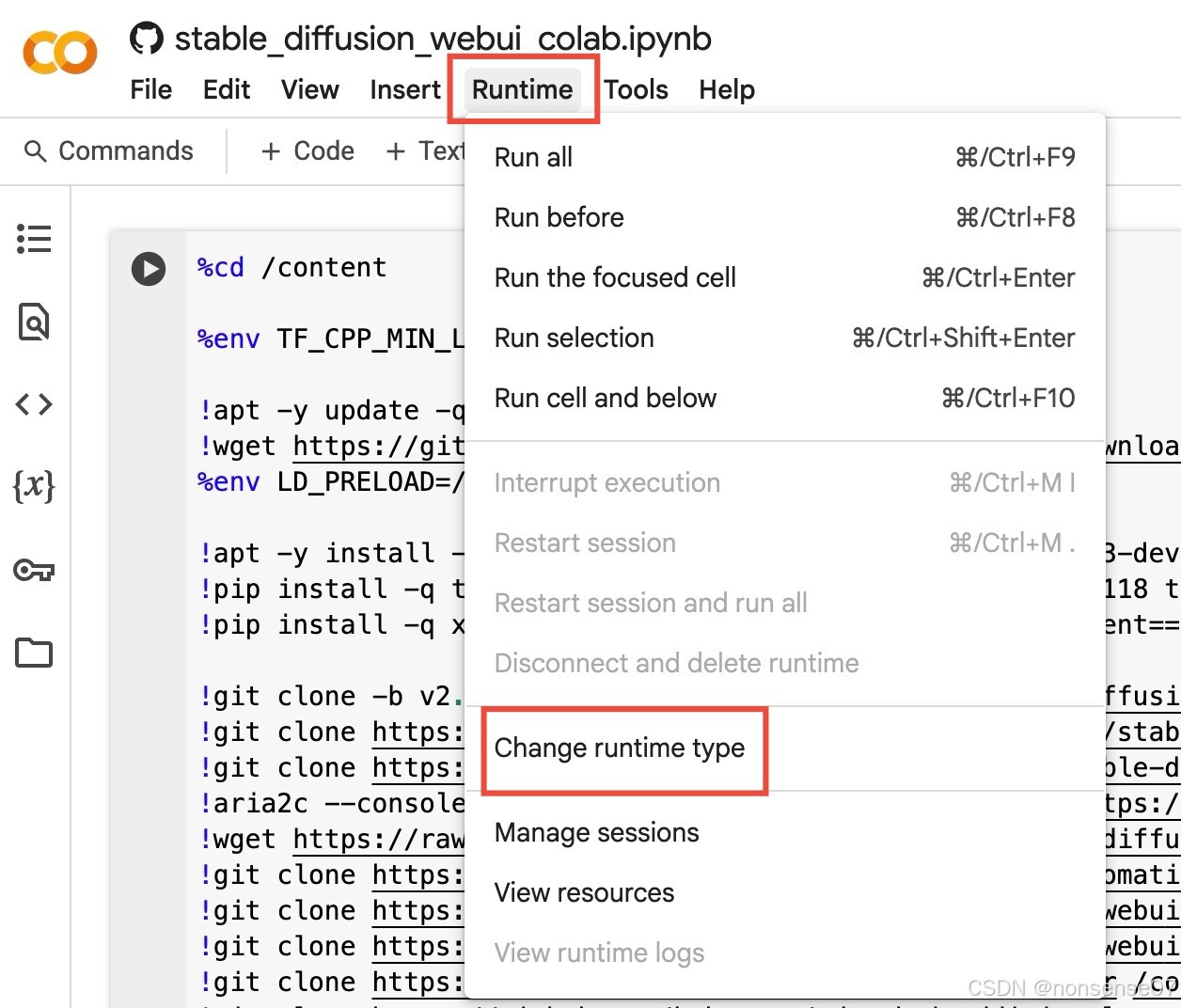Viewport: 1181px width, 1008px height.
Task: Open the find and replace sidebar icon
Action: pyautogui.click(x=34, y=322)
